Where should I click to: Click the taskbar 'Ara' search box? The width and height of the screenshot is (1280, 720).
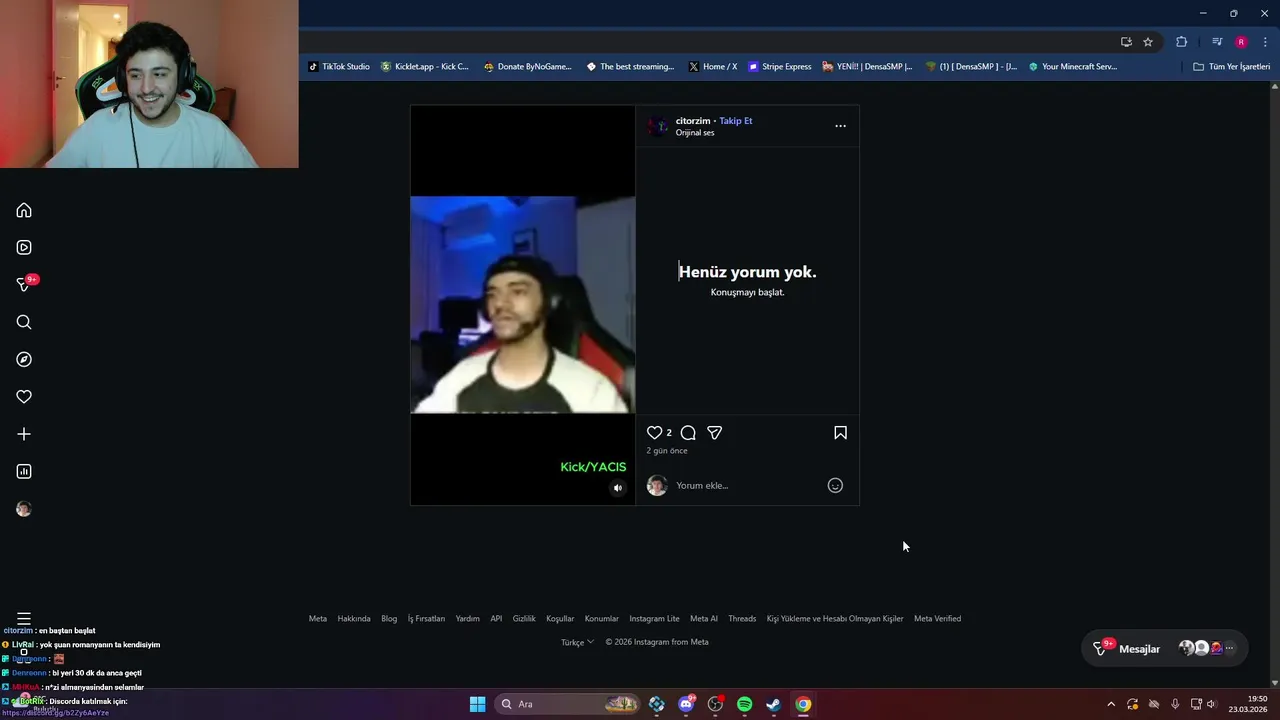568,704
